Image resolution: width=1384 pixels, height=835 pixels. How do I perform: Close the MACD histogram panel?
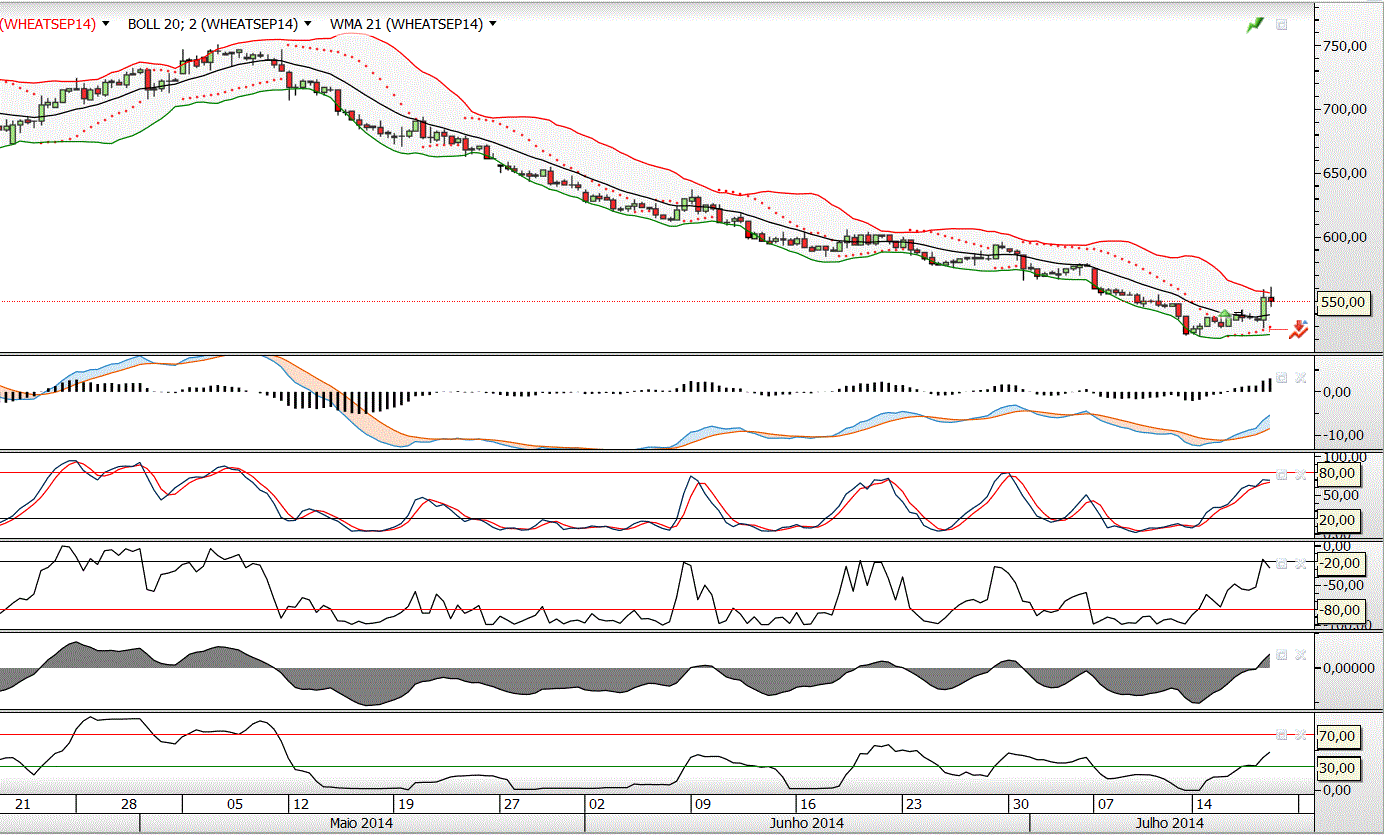tap(1301, 377)
